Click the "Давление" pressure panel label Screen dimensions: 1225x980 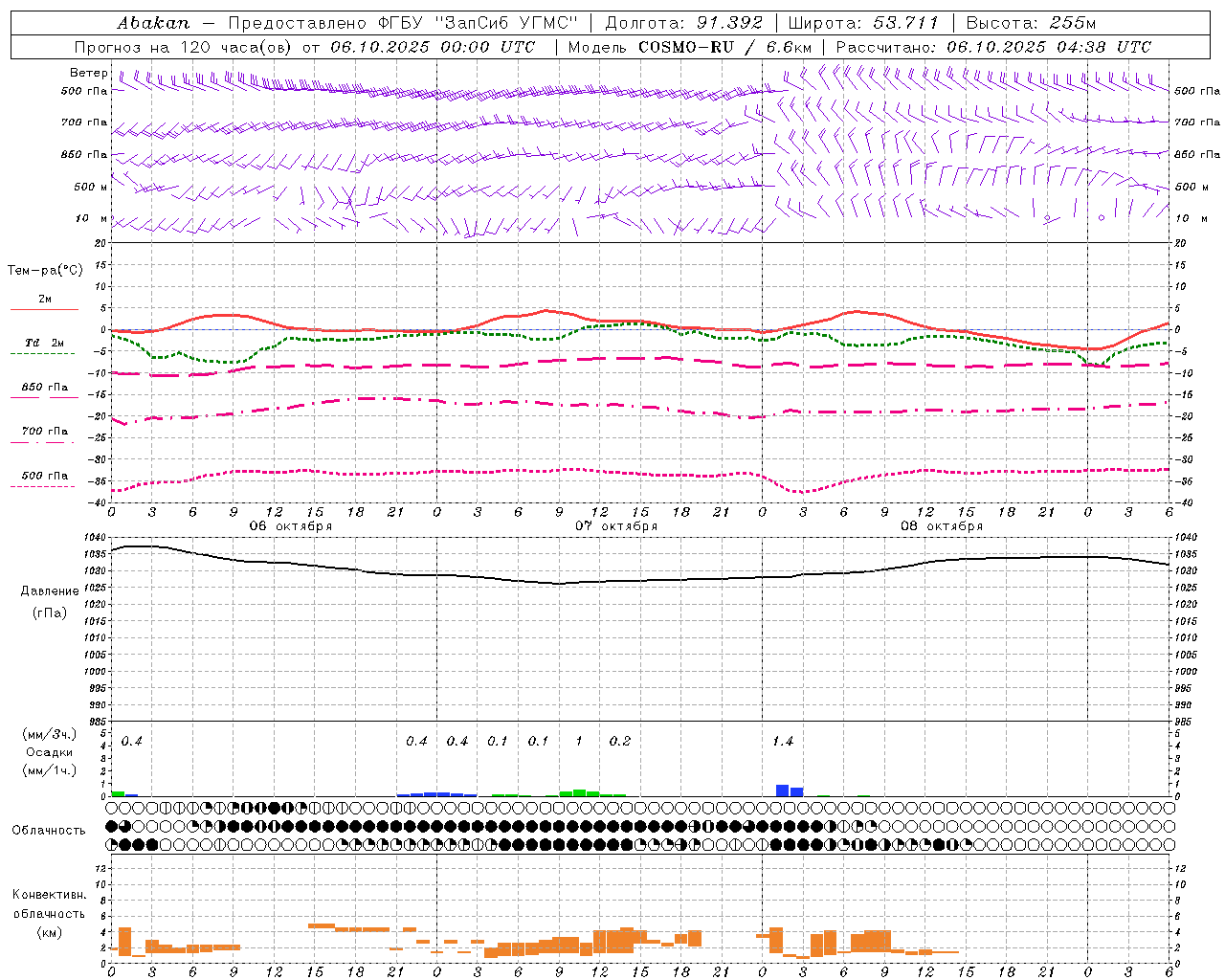coord(49,591)
